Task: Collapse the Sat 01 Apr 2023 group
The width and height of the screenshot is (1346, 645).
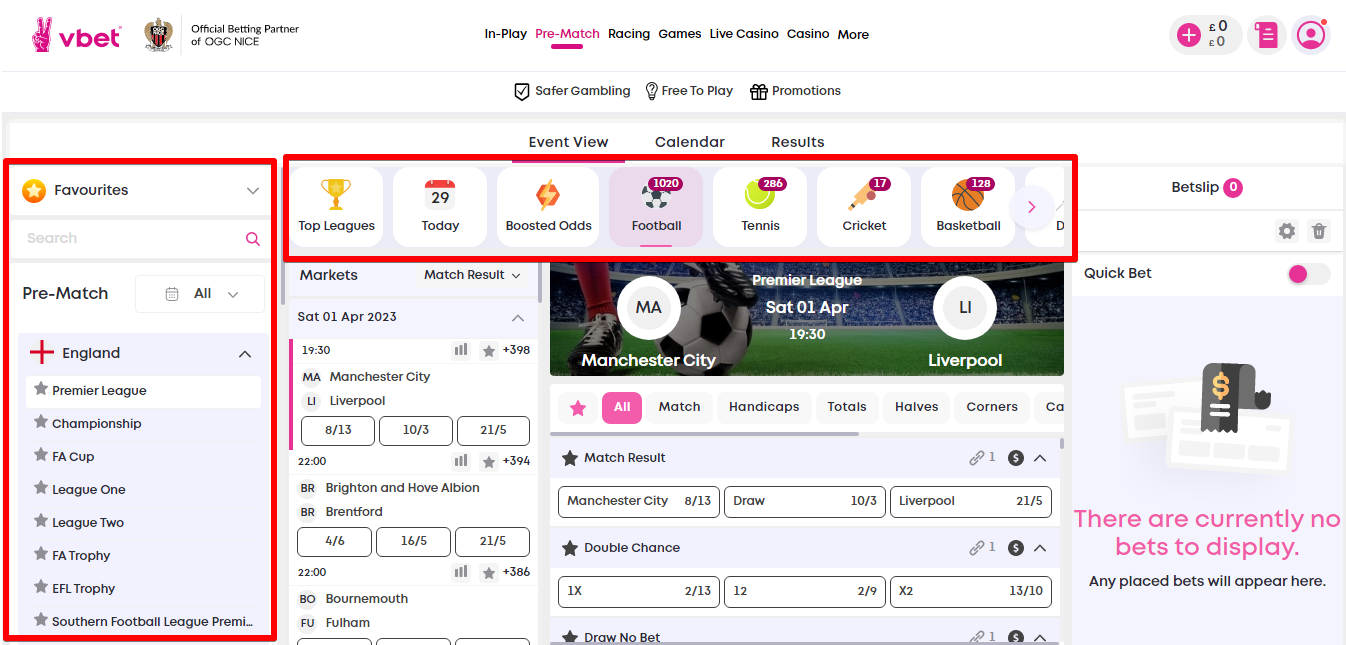Action: click(518, 318)
